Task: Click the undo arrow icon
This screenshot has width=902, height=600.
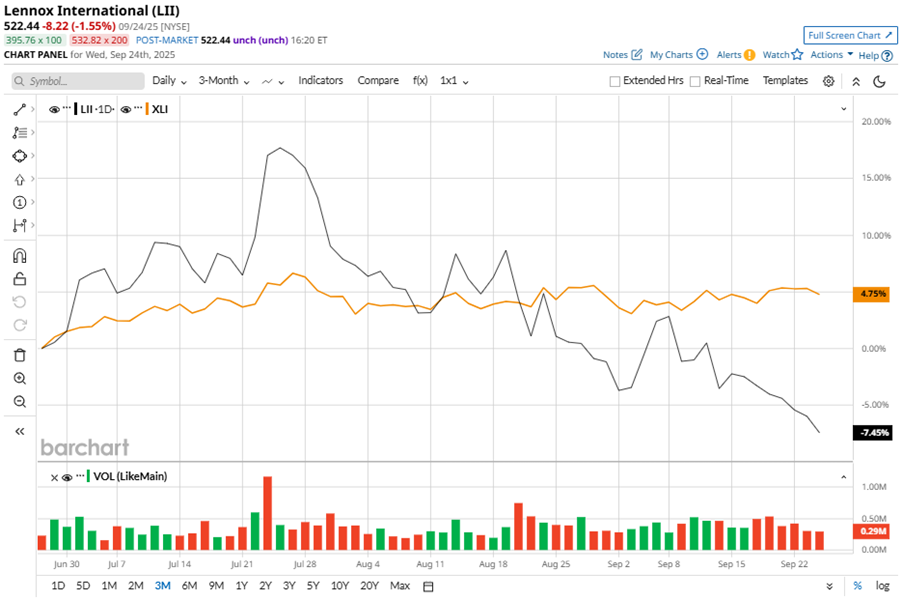Action: click(20, 302)
